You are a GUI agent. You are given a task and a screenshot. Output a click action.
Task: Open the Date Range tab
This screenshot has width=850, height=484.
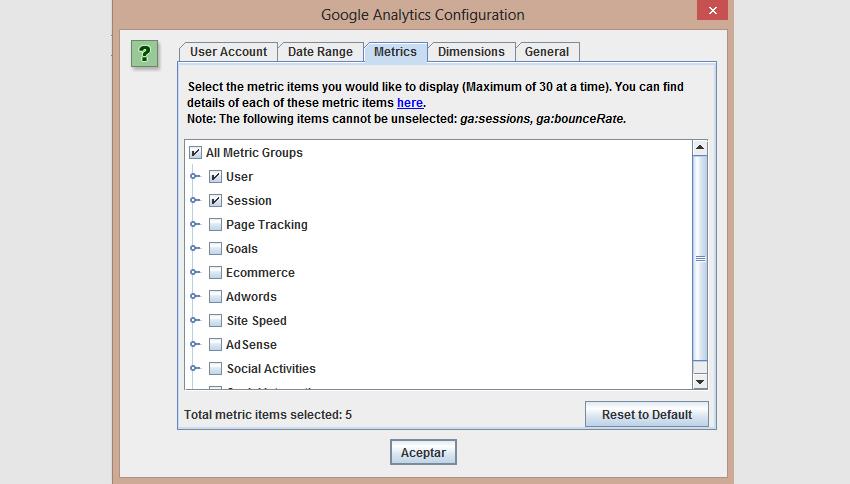coord(320,51)
